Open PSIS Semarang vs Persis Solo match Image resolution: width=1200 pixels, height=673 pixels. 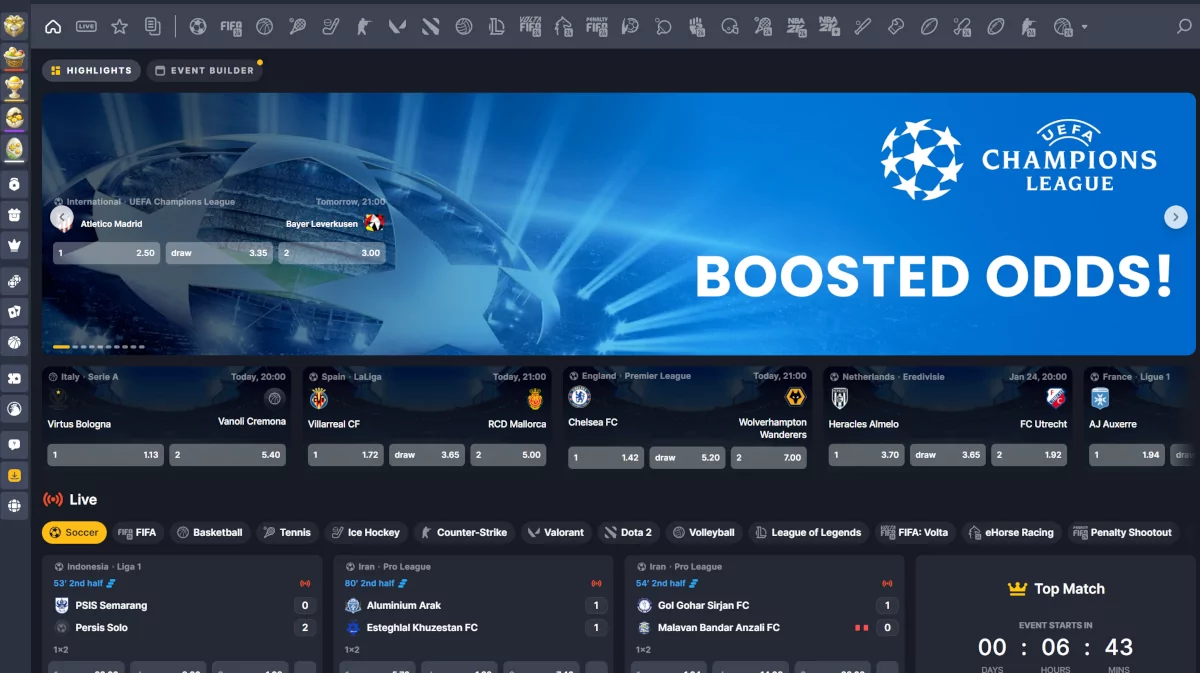click(x=181, y=616)
